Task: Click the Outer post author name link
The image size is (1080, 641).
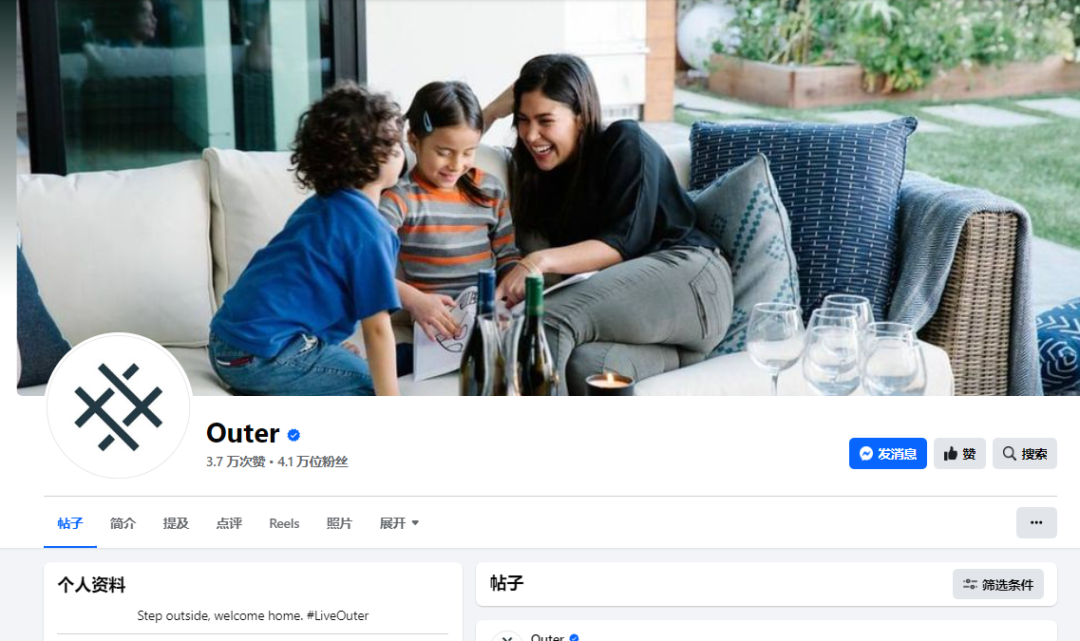Action: [548, 638]
